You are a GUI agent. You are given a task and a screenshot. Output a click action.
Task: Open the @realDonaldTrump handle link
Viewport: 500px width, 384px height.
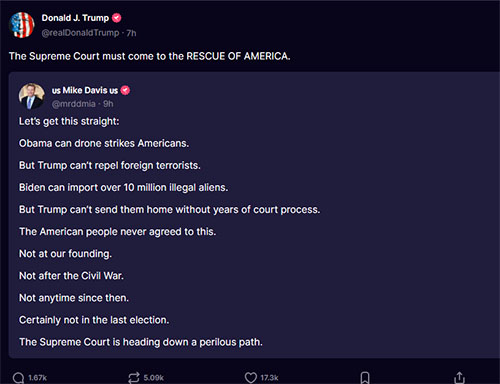pos(80,33)
